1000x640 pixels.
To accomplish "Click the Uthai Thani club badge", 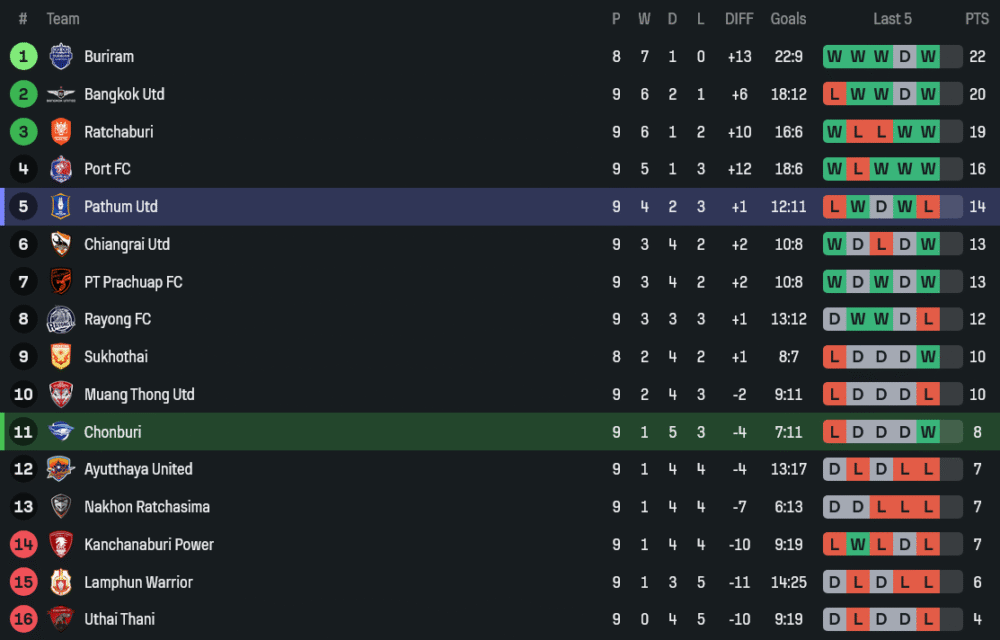I will coord(61,619).
